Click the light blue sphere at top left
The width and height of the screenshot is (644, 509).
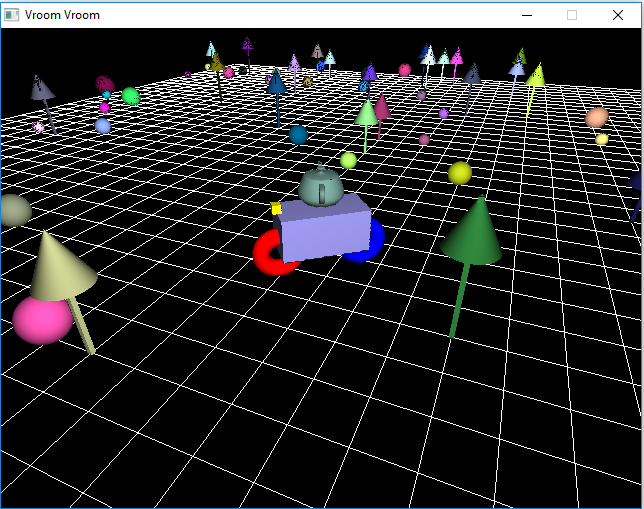click(103, 126)
